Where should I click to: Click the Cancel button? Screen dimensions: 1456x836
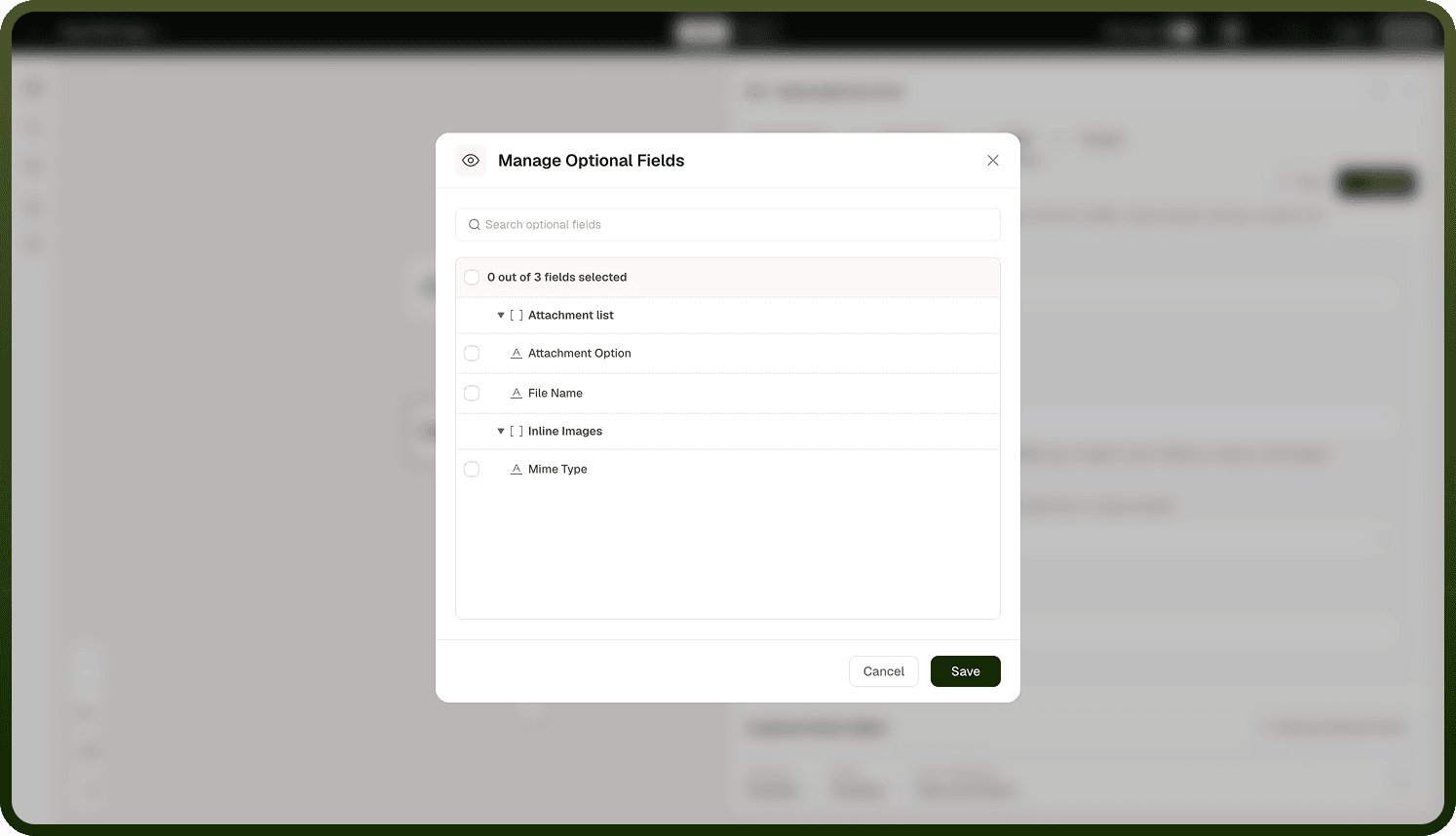(884, 671)
